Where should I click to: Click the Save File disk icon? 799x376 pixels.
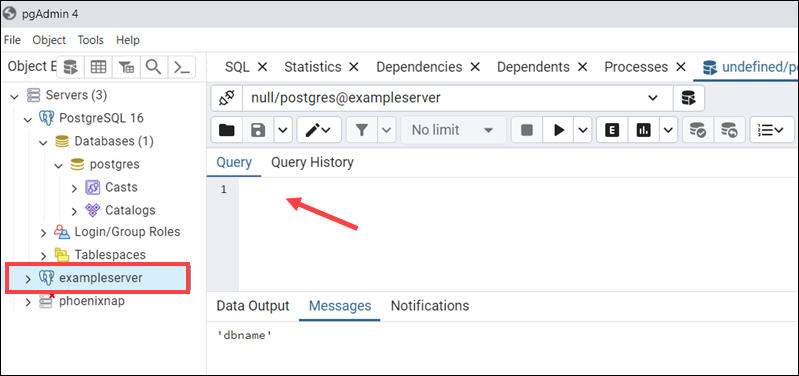[258, 130]
